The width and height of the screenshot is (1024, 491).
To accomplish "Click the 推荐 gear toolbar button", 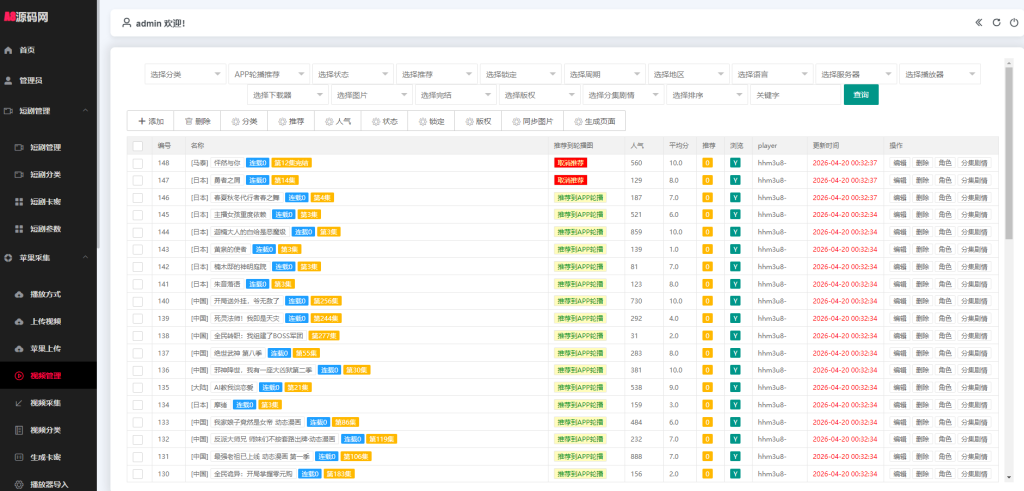I will [291, 121].
